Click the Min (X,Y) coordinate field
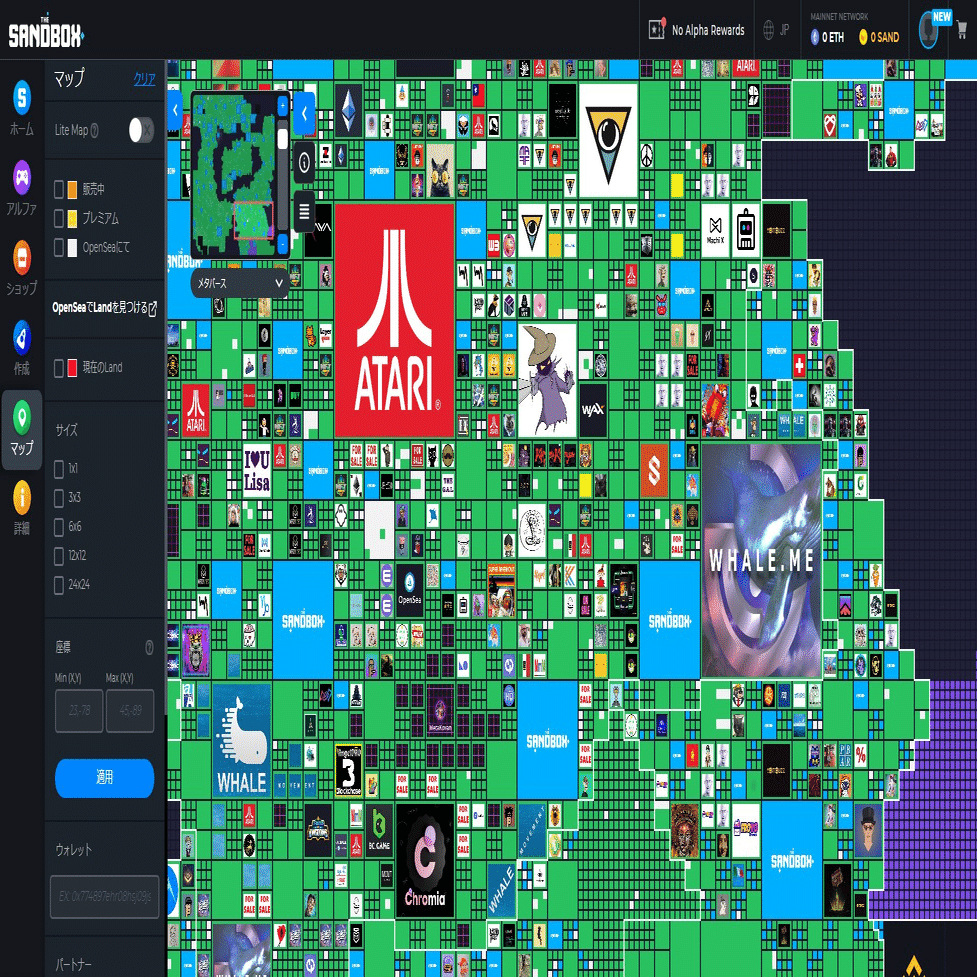 point(79,710)
